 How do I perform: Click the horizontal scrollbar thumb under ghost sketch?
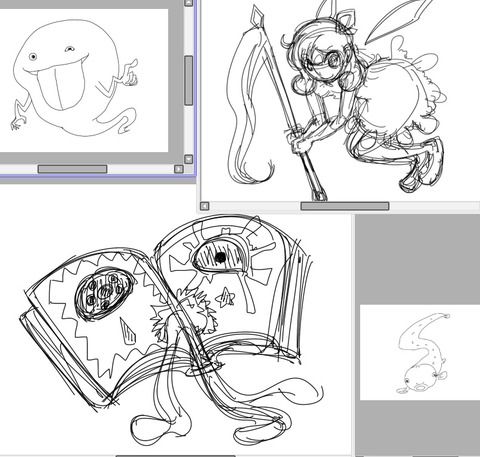click(72, 169)
